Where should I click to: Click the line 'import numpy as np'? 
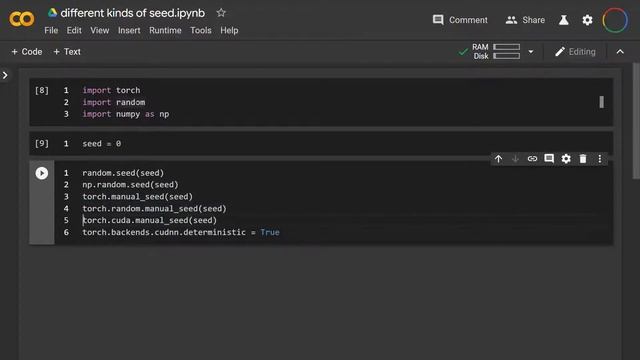pos(126,114)
